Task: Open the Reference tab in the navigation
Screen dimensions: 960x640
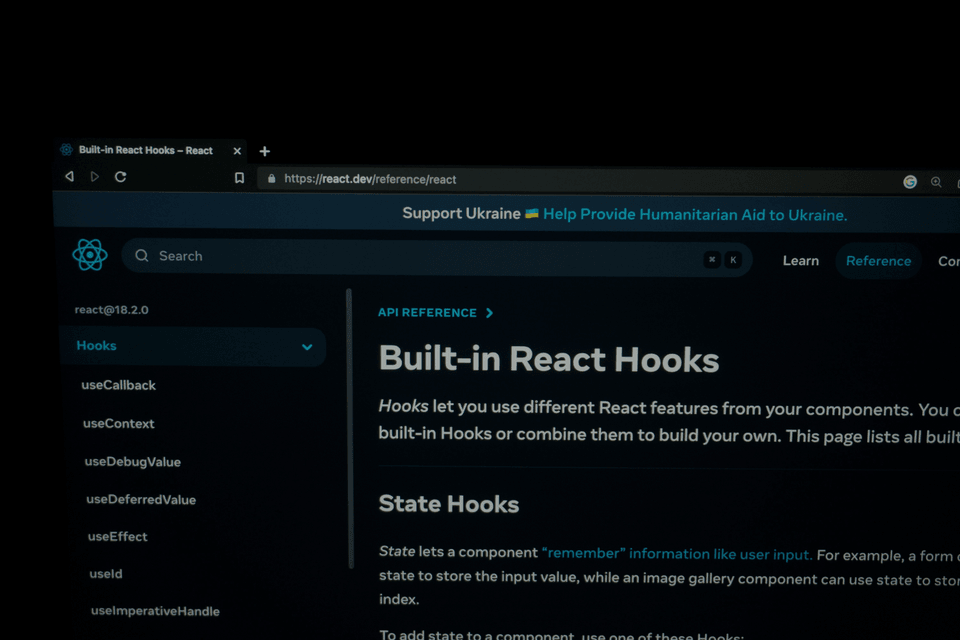Action: tap(878, 261)
